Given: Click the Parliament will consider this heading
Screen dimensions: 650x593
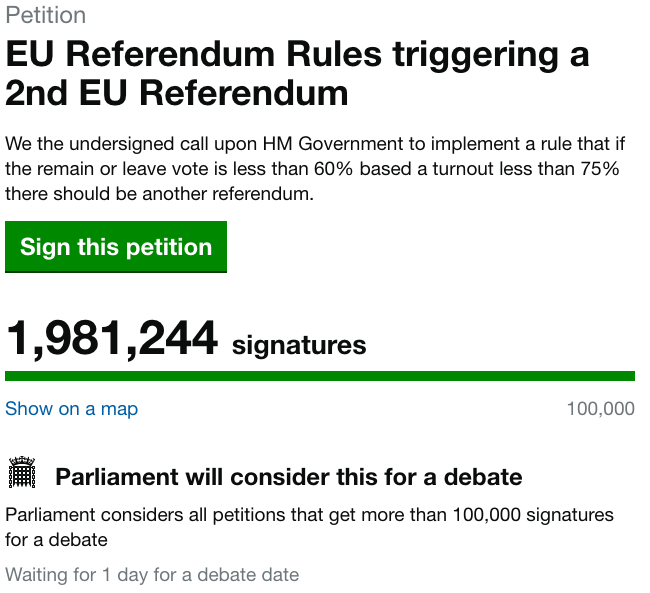Looking at the screenshot, I should [289, 477].
